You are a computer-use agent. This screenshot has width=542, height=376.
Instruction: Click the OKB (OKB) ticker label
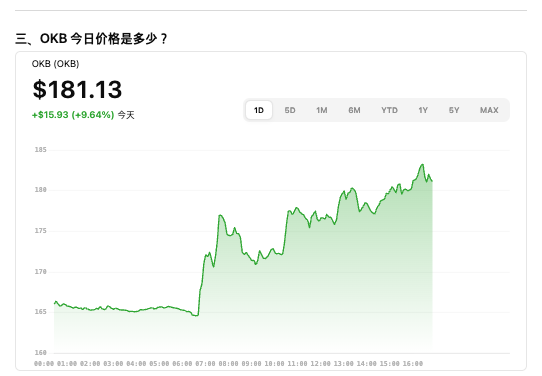pos(55,64)
